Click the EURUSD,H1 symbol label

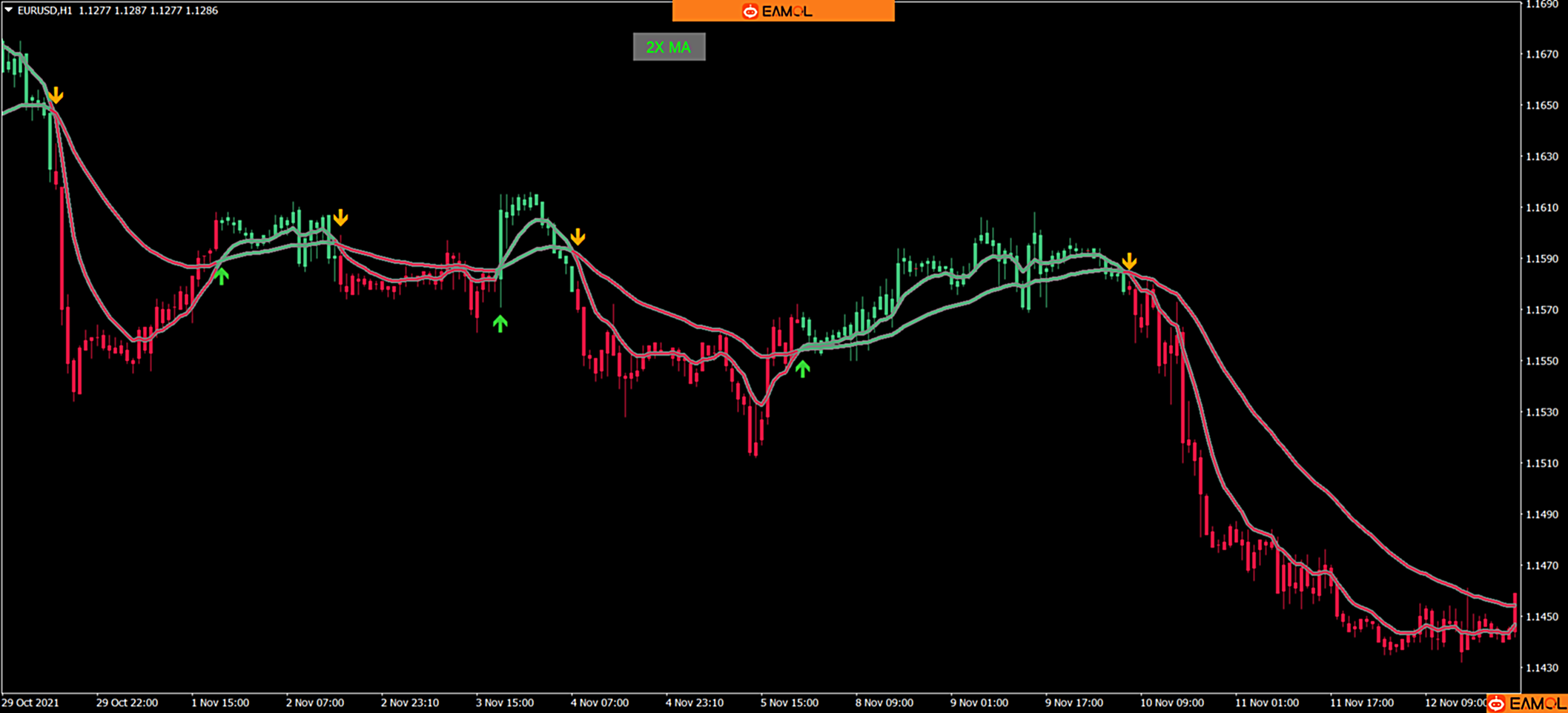[x=44, y=10]
